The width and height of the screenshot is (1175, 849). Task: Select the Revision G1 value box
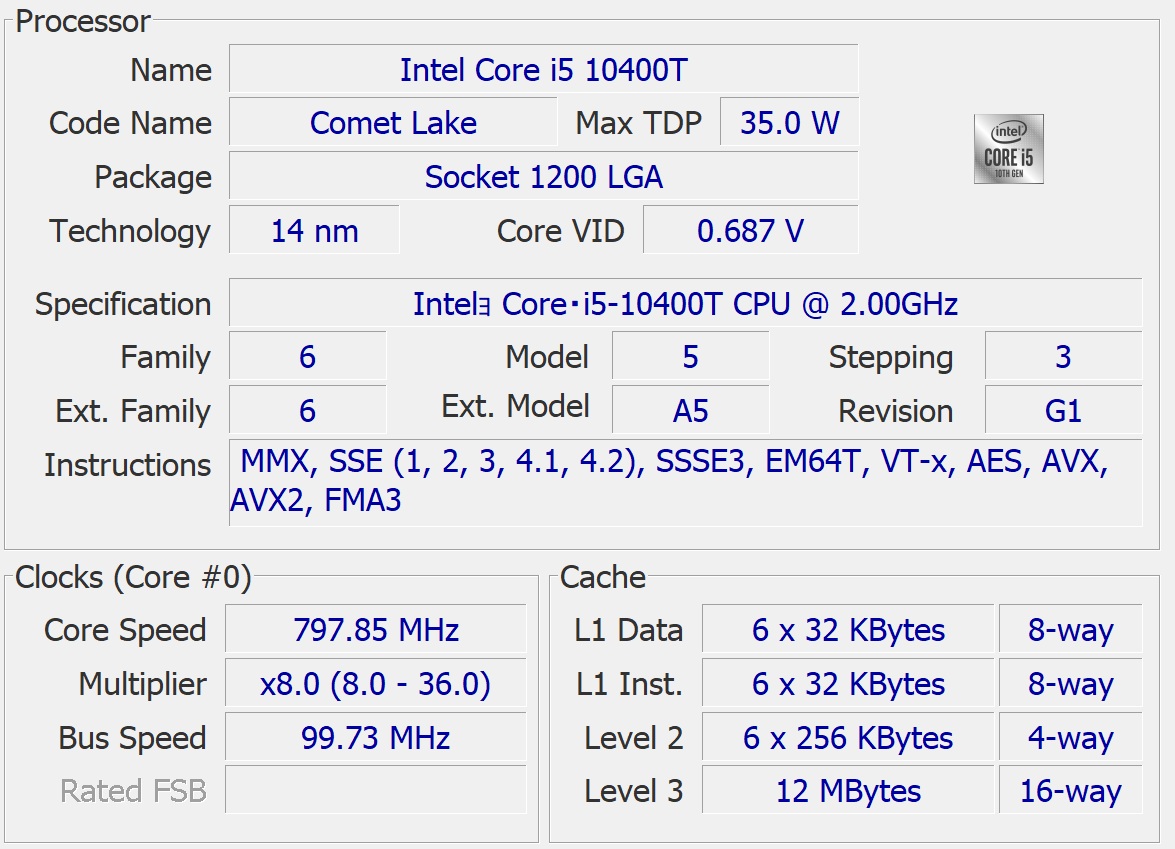click(x=1063, y=411)
